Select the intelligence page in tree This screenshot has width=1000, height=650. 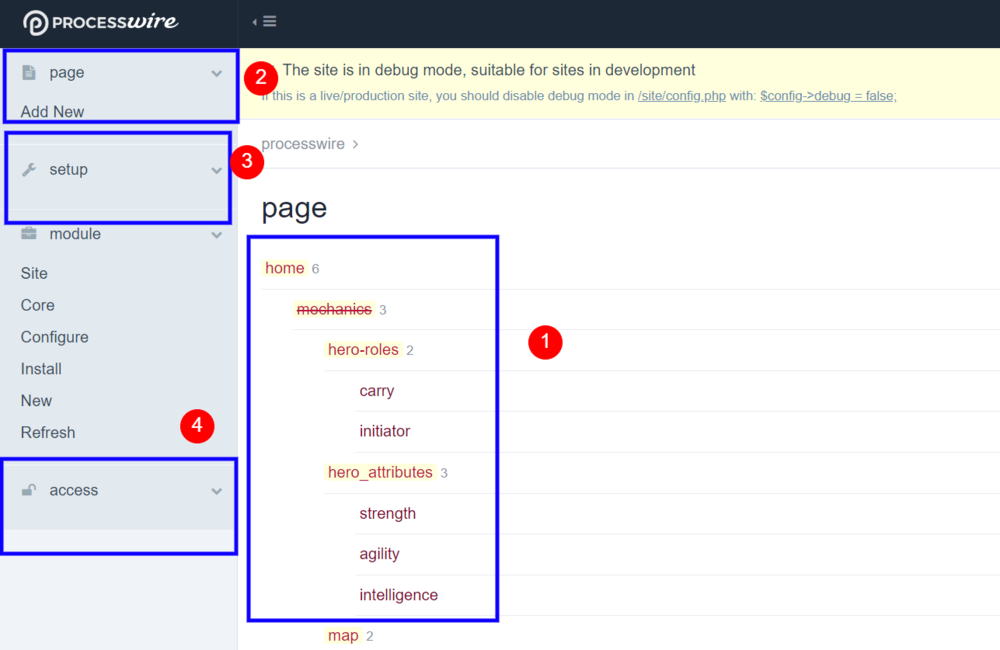coord(398,595)
